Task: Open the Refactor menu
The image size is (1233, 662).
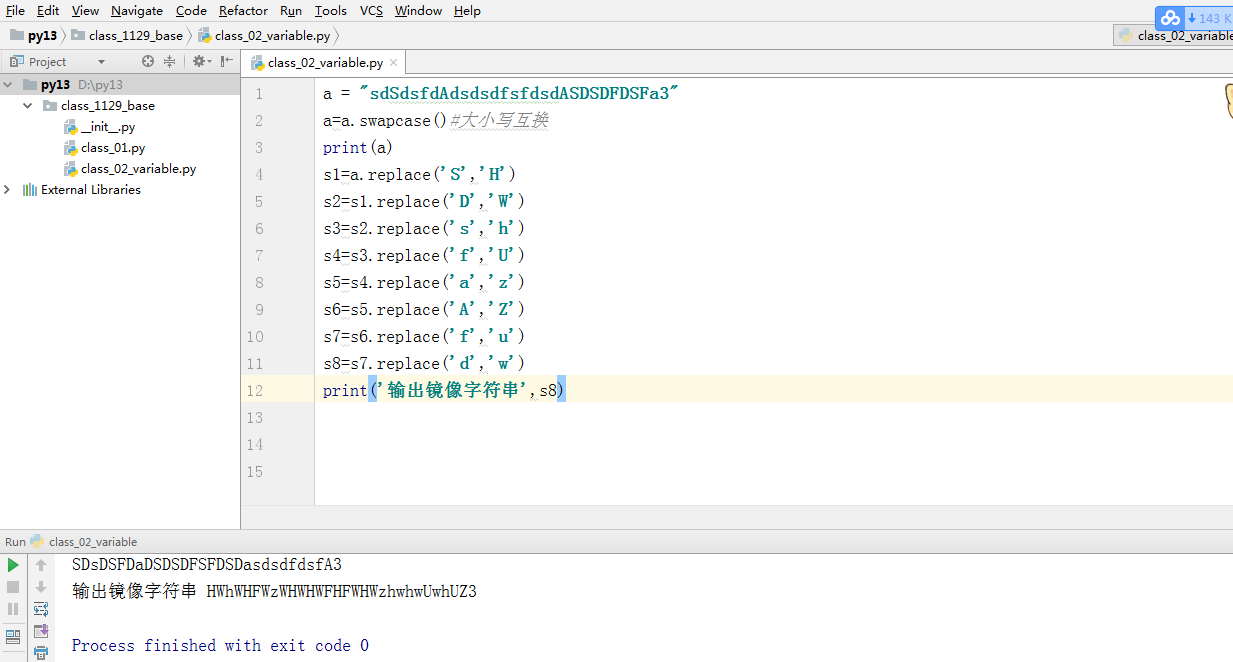Action: pos(243,11)
